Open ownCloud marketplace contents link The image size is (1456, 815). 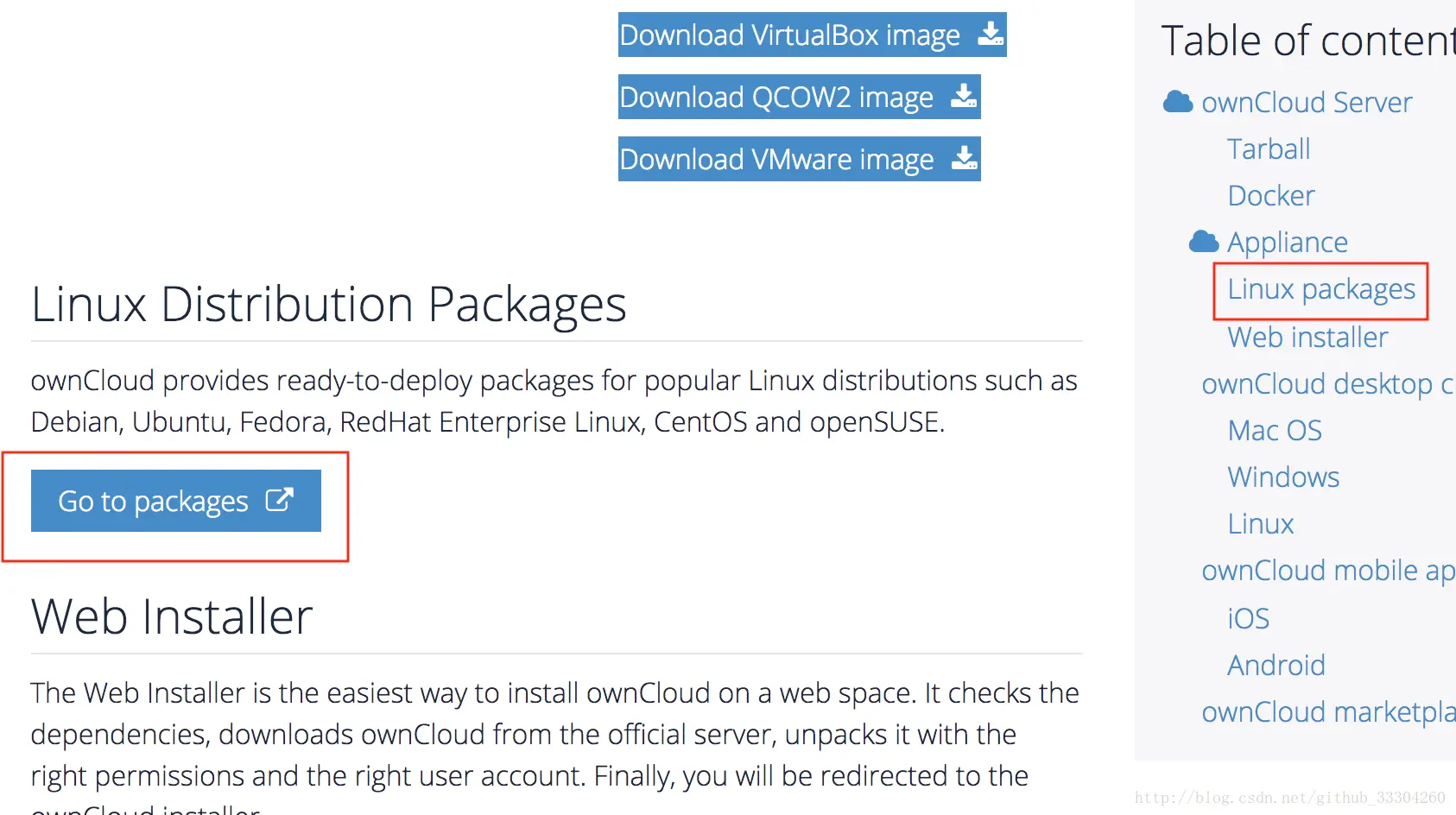[x=1328, y=712]
